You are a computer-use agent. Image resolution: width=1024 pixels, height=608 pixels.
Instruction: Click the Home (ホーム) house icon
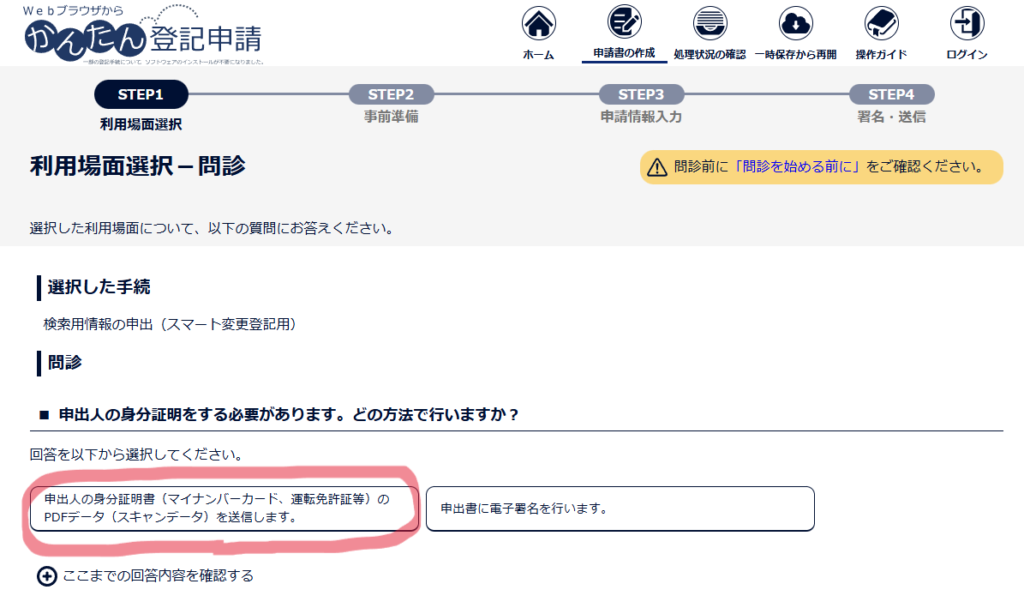coord(539,24)
